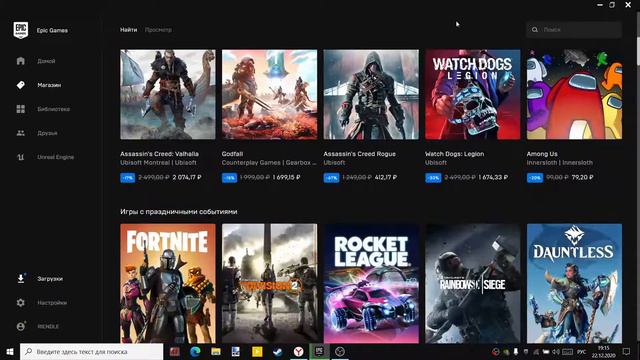This screenshot has height=360, width=640.
Task: Open the Assassin's Creed Rogue title link
Action: click(360, 154)
